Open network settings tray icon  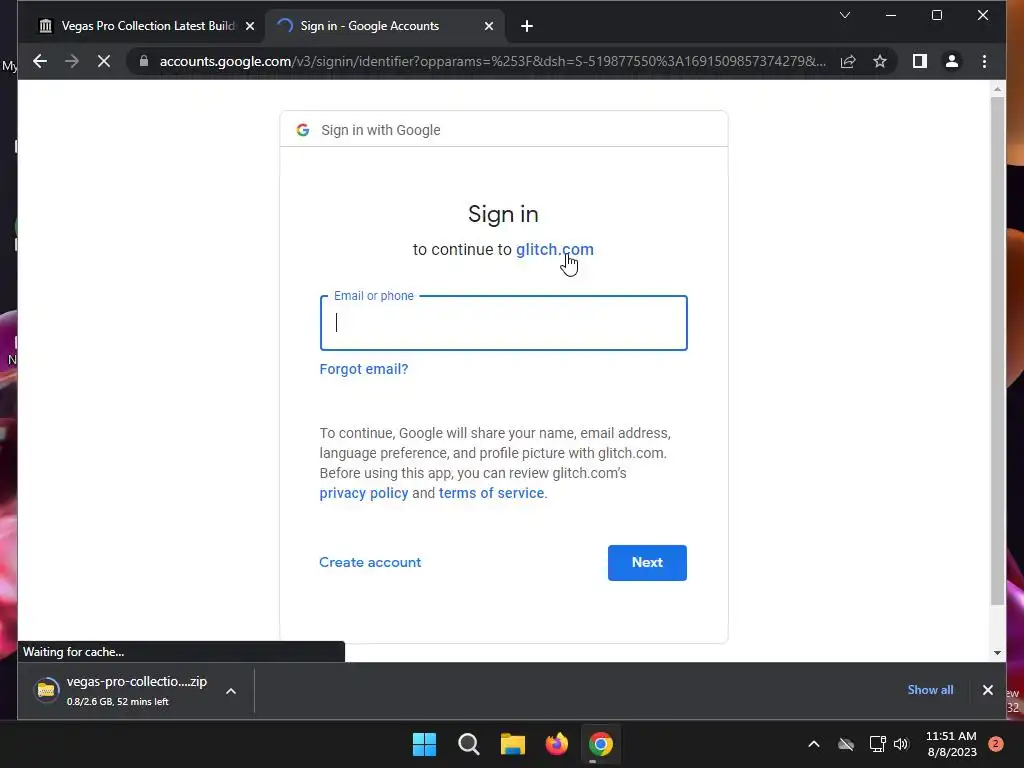point(877,744)
